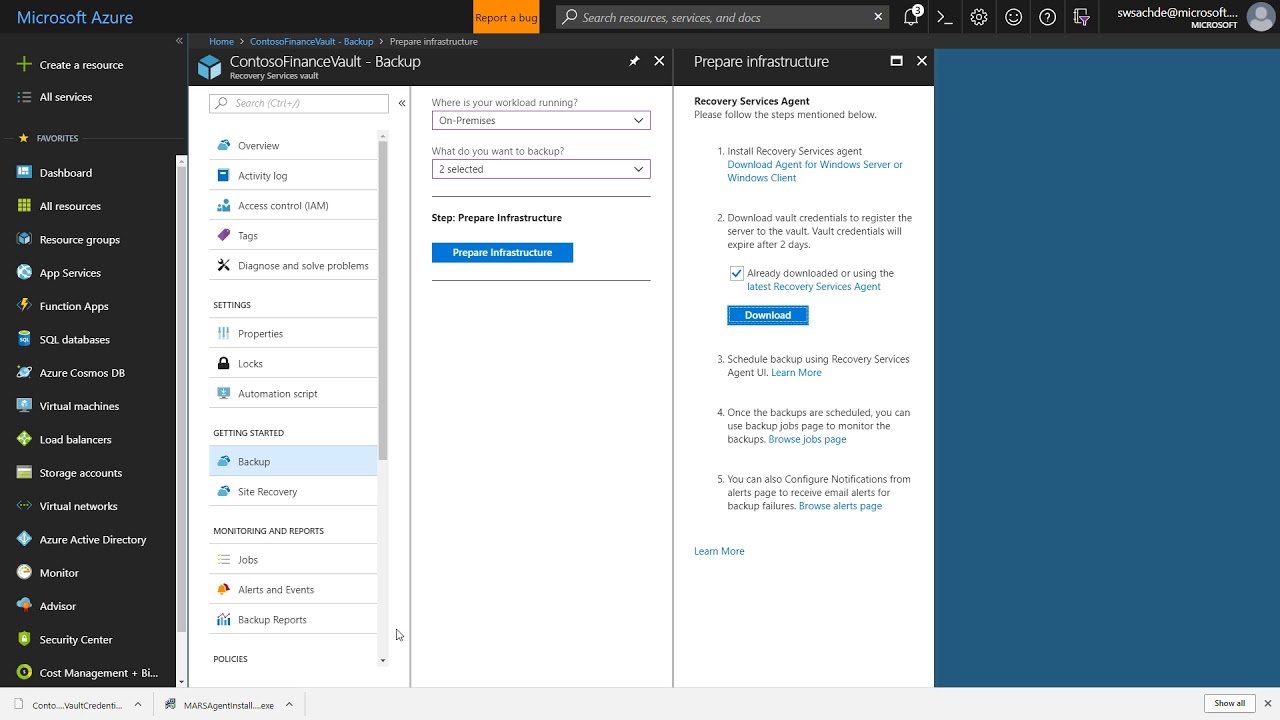Open Automation script item
Viewport: 1280px width, 720px height.
pos(293,394)
